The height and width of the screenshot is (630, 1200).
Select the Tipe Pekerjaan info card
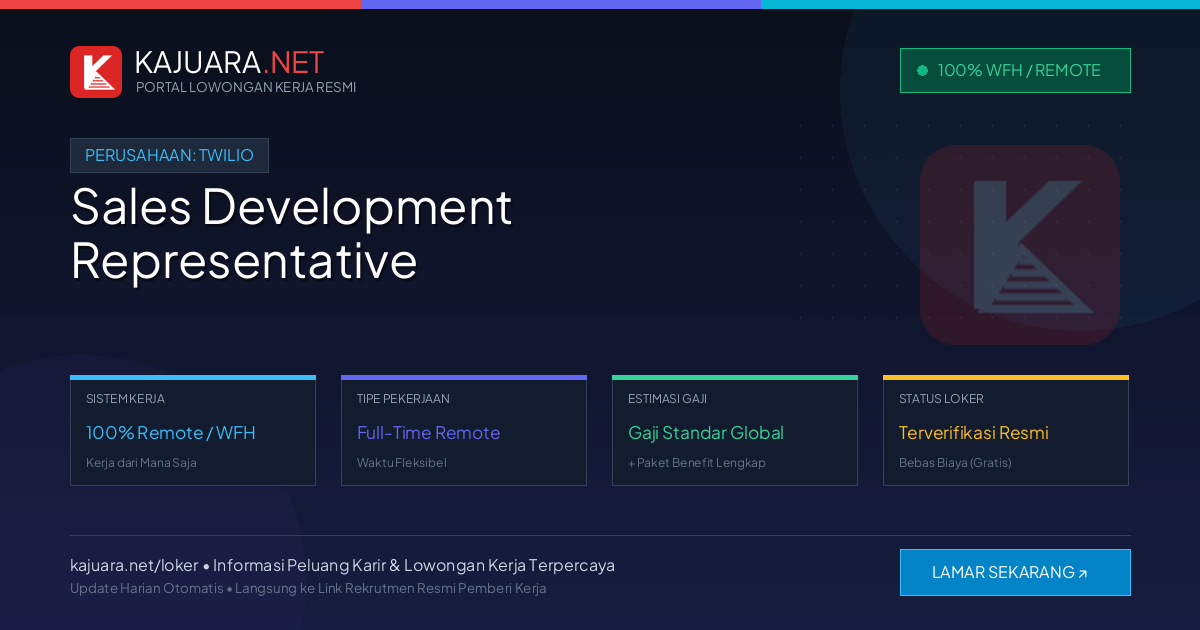point(464,430)
